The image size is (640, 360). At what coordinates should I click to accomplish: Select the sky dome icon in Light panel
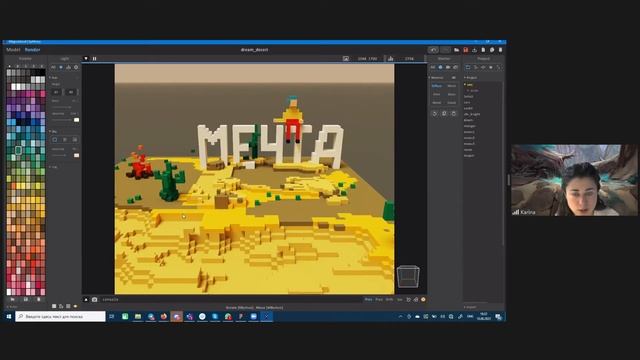[69, 67]
